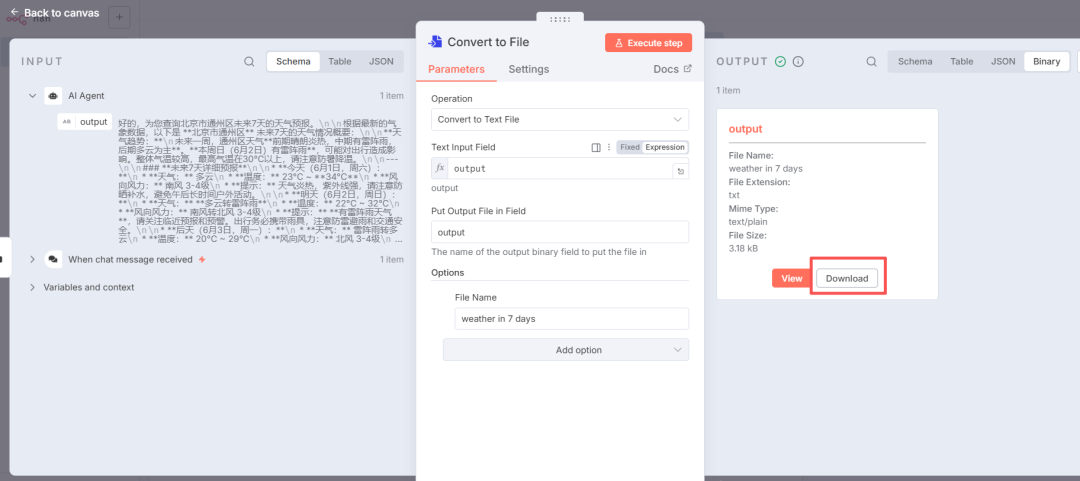Click the txt file extension value
This screenshot has height=481, width=1080.
pos(734,195)
